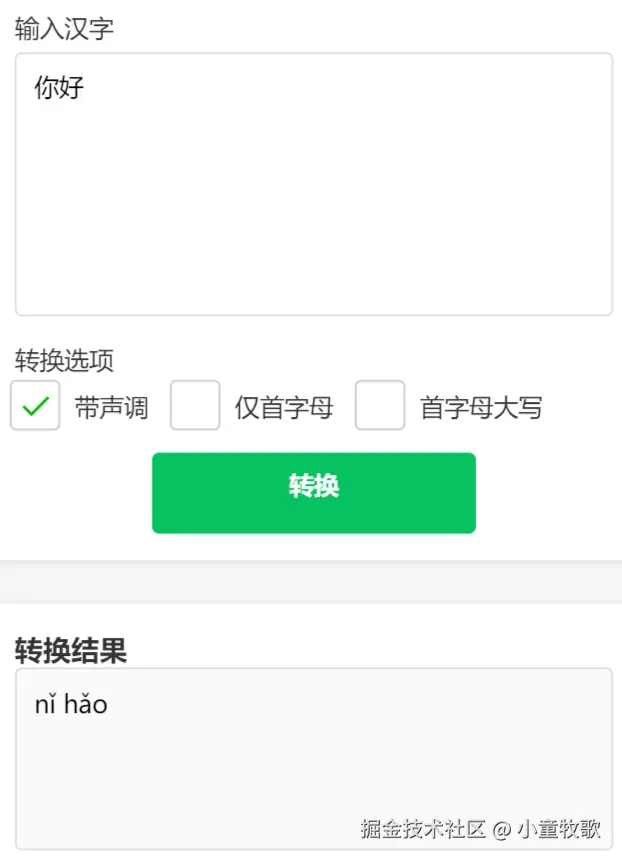
Task: Click the green checkmark in the first checkbox
Action: [35, 405]
